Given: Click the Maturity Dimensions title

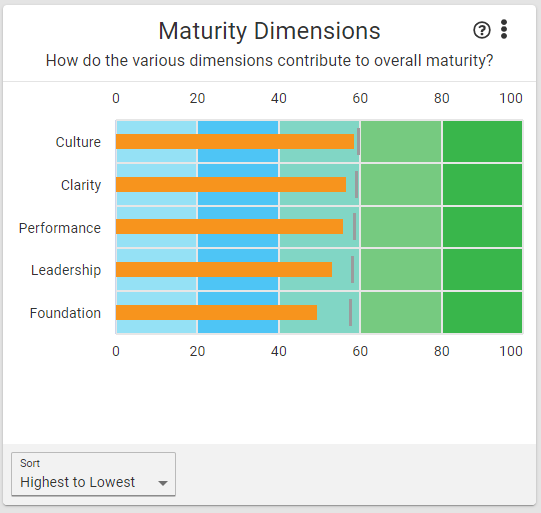Looking at the screenshot, I should [x=269, y=31].
